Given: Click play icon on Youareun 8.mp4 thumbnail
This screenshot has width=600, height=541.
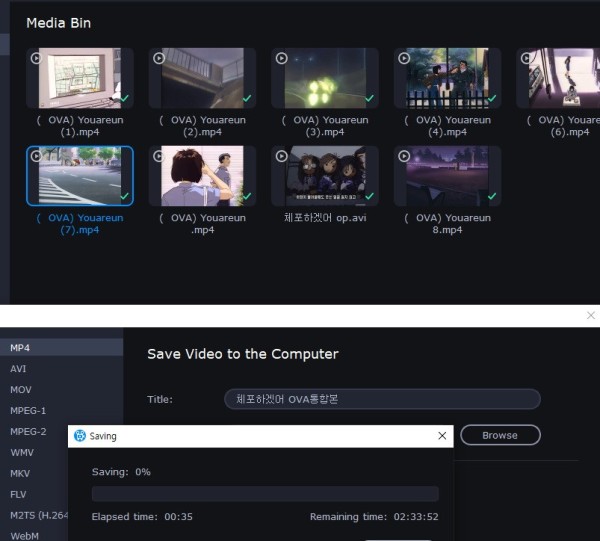Looking at the screenshot, I should click(x=404, y=156).
